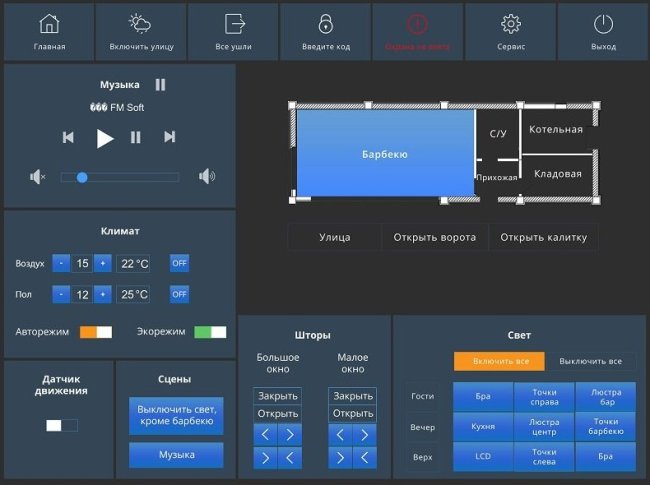This screenshot has height=485, width=650.
Task: Open the Главная home icon
Action: point(49,24)
